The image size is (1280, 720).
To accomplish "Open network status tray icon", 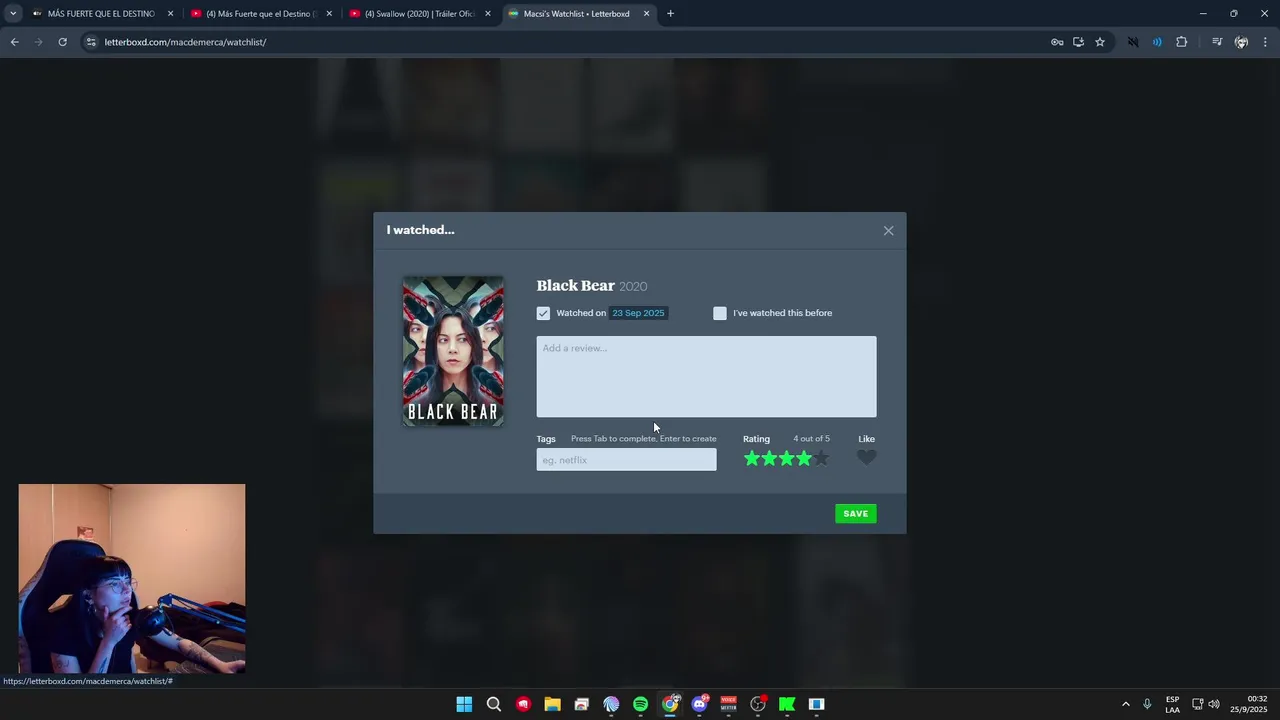I will click(x=1197, y=704).
